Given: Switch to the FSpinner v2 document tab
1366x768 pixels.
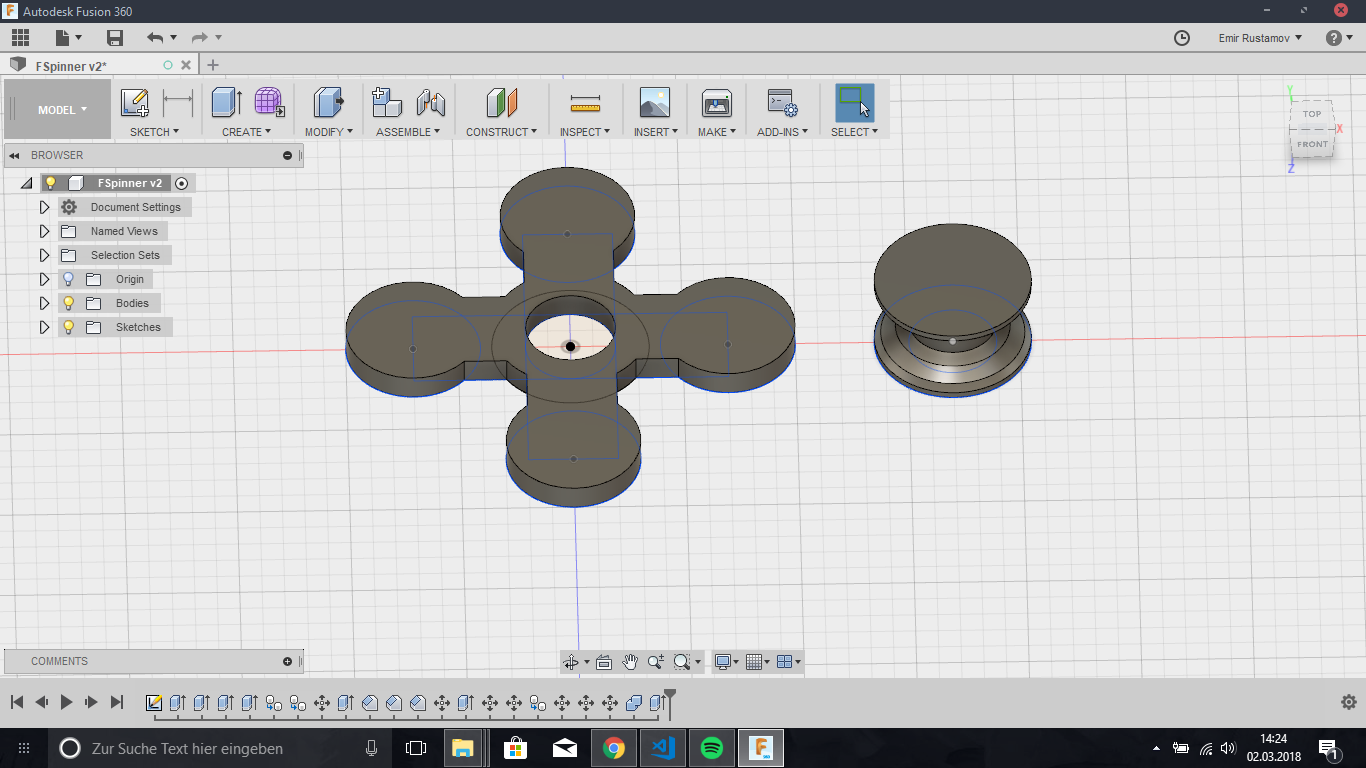Looking at the screenshot, I should tap(71, 66).
